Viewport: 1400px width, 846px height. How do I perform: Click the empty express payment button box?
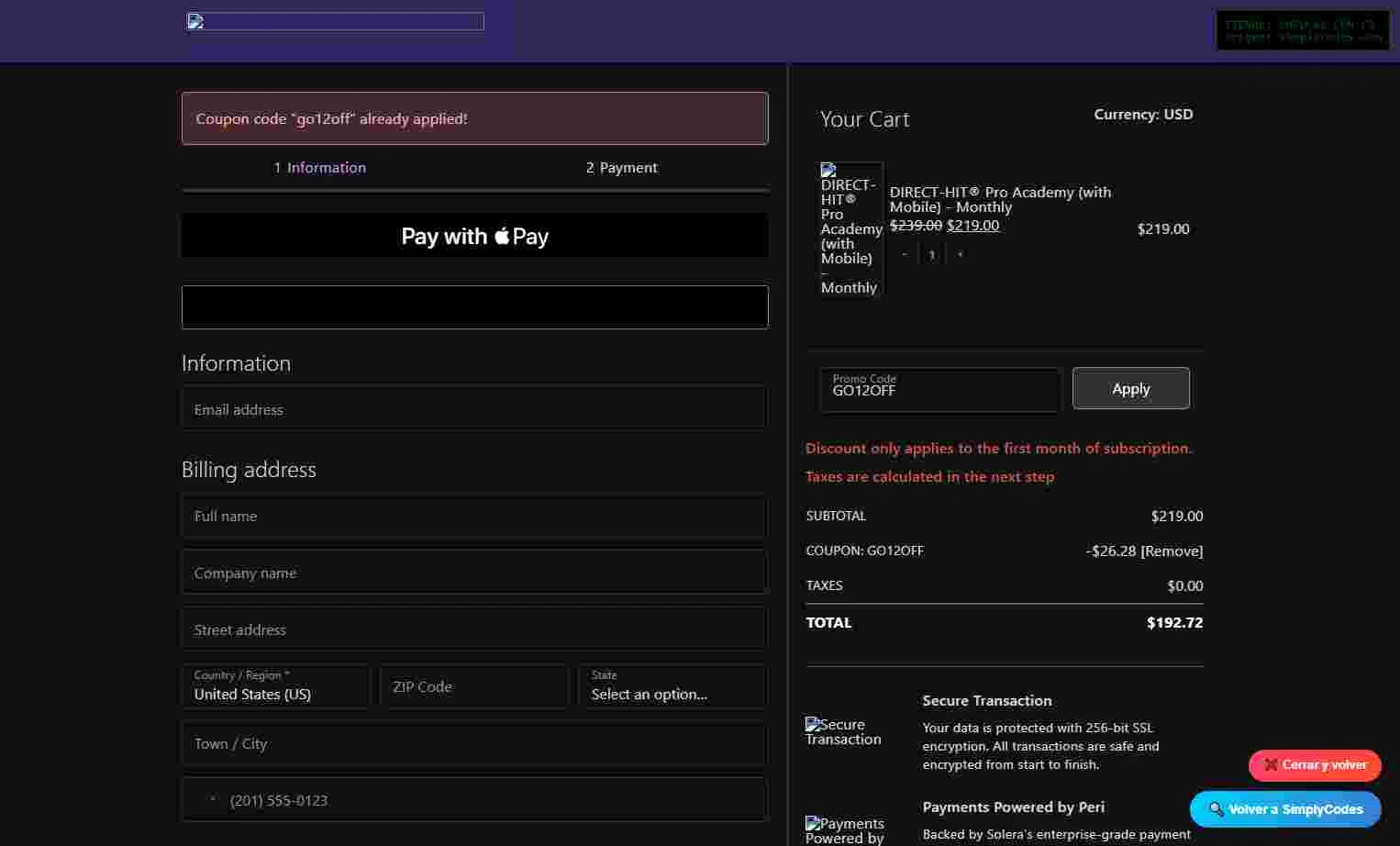[x=474, y=307]
